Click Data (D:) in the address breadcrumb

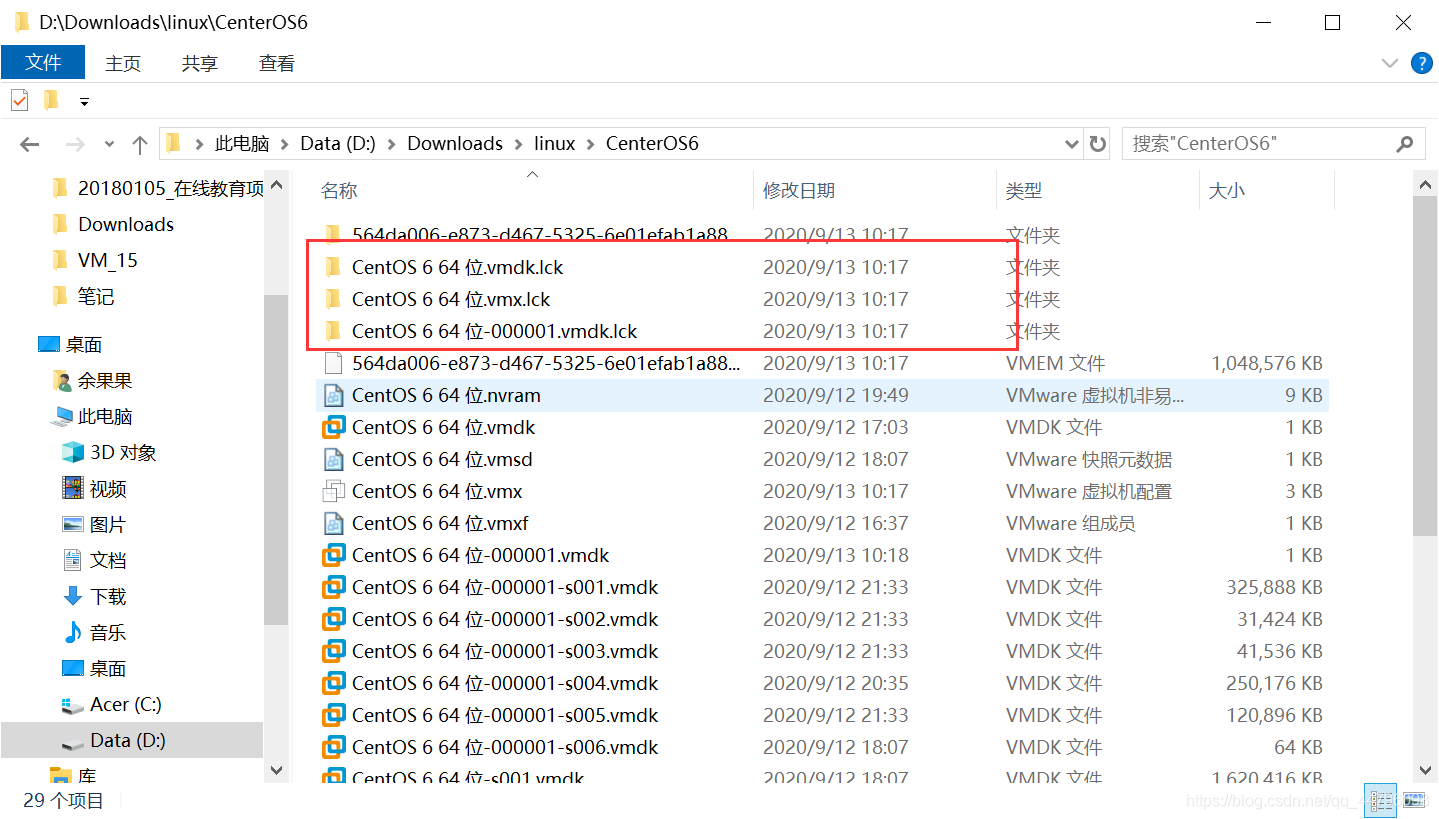tap(338, 143)
